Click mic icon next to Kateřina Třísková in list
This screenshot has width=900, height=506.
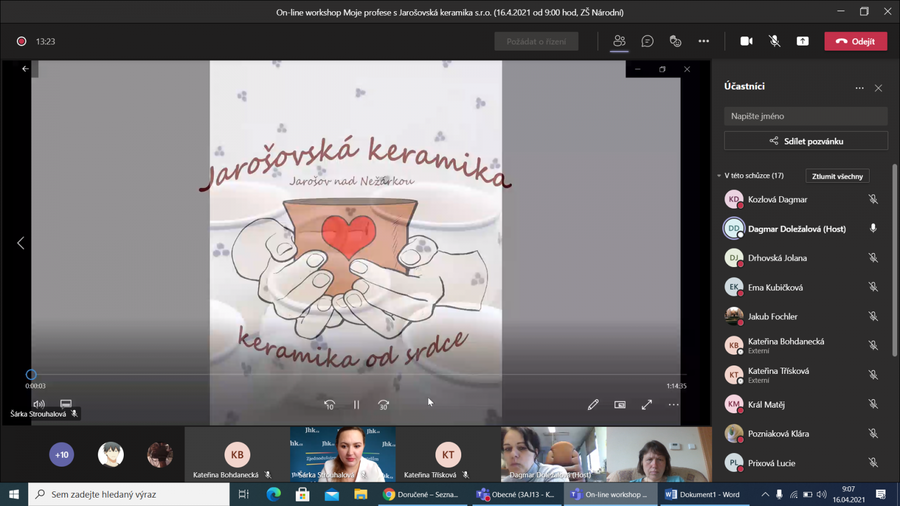click(x=873, y=375)
